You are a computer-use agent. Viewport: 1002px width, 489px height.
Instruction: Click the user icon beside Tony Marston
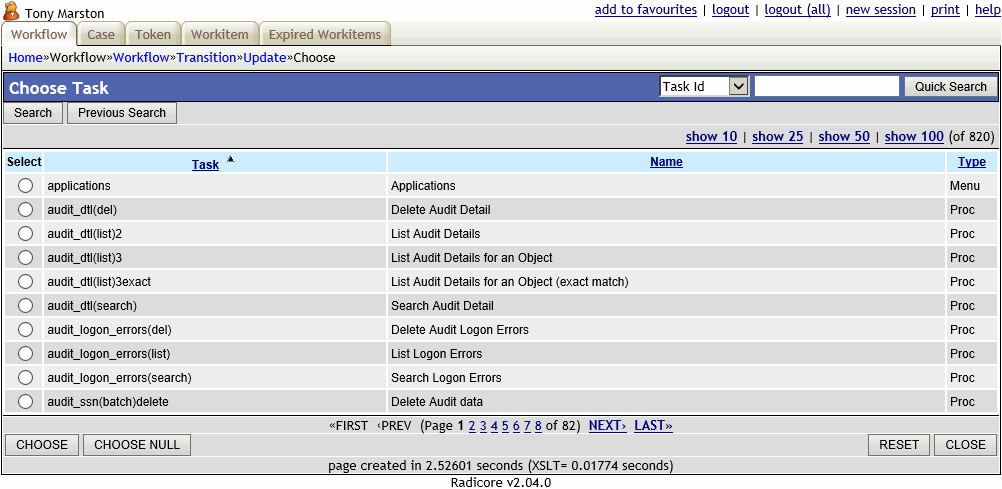pos(12,12)
